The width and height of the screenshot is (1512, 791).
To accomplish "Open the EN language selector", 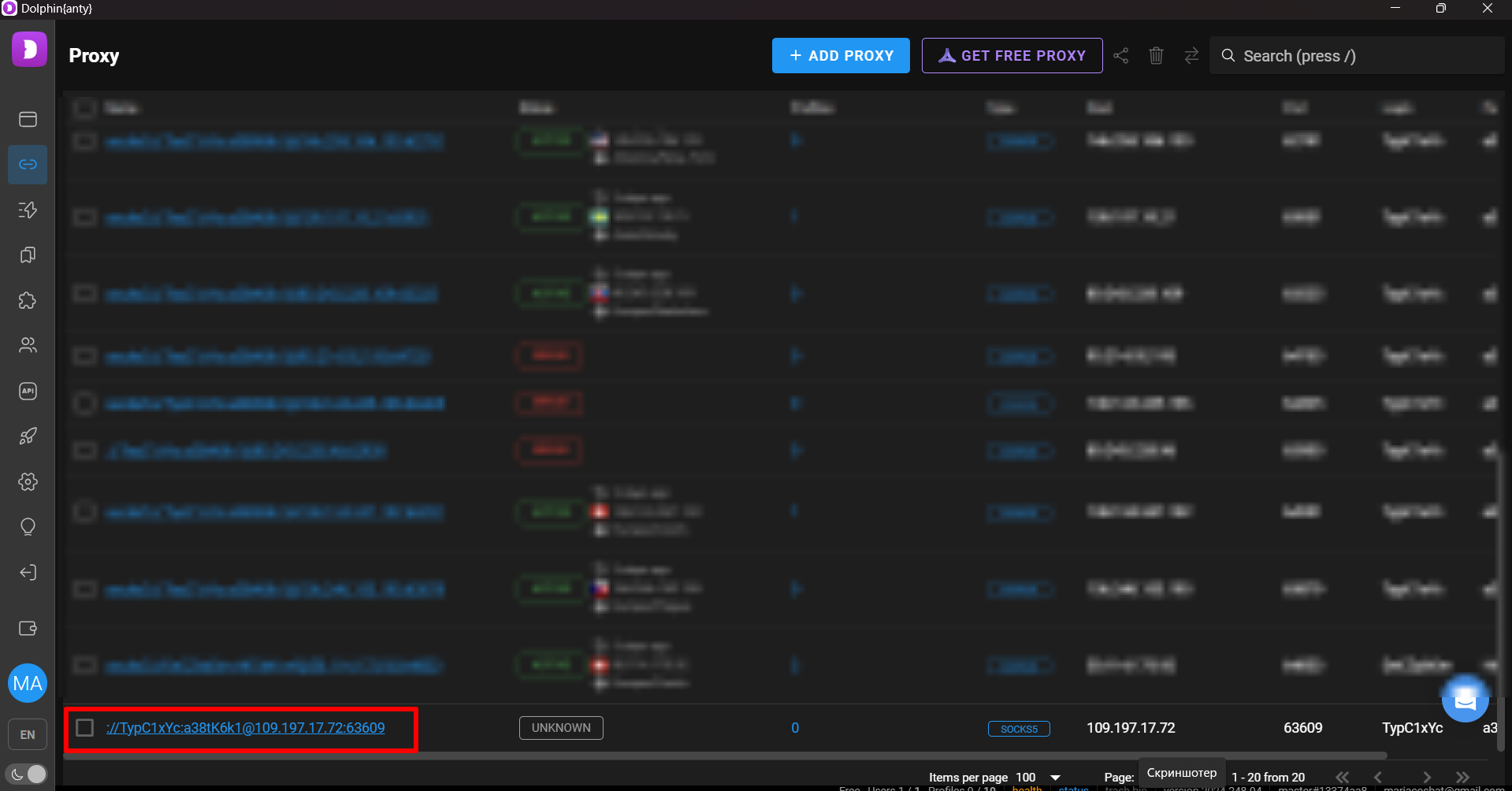I will (28, 734).
